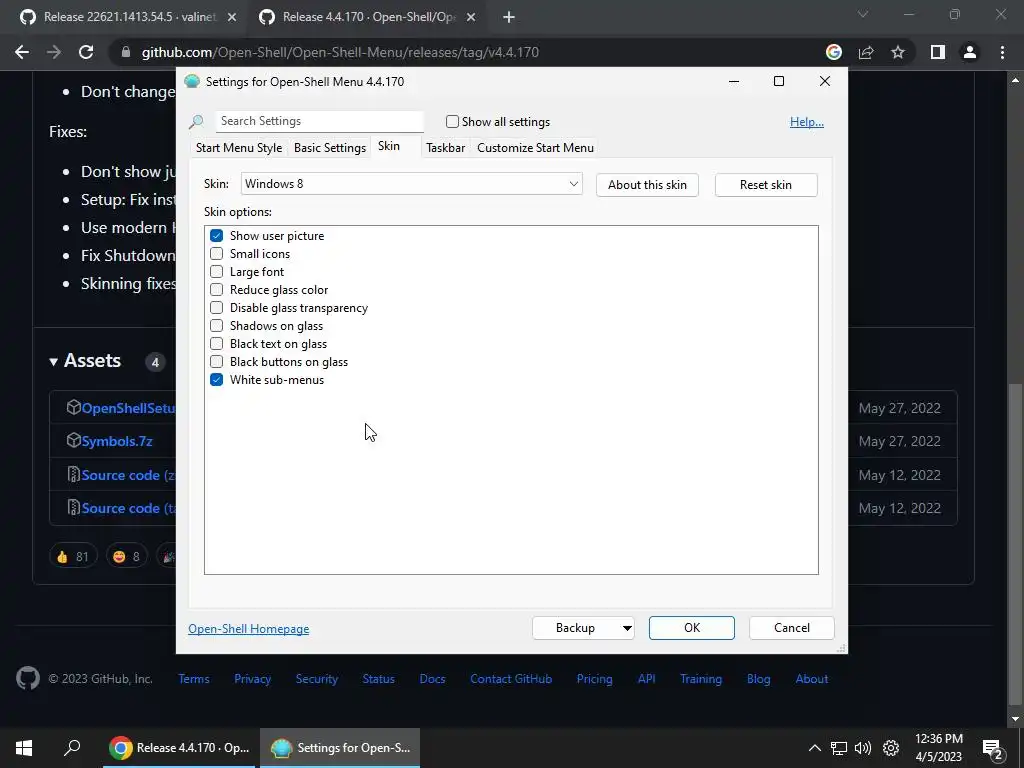The height and width of the screenshot is (768, 1024).
Task: Click the Search Settings field
Action: 319,121
